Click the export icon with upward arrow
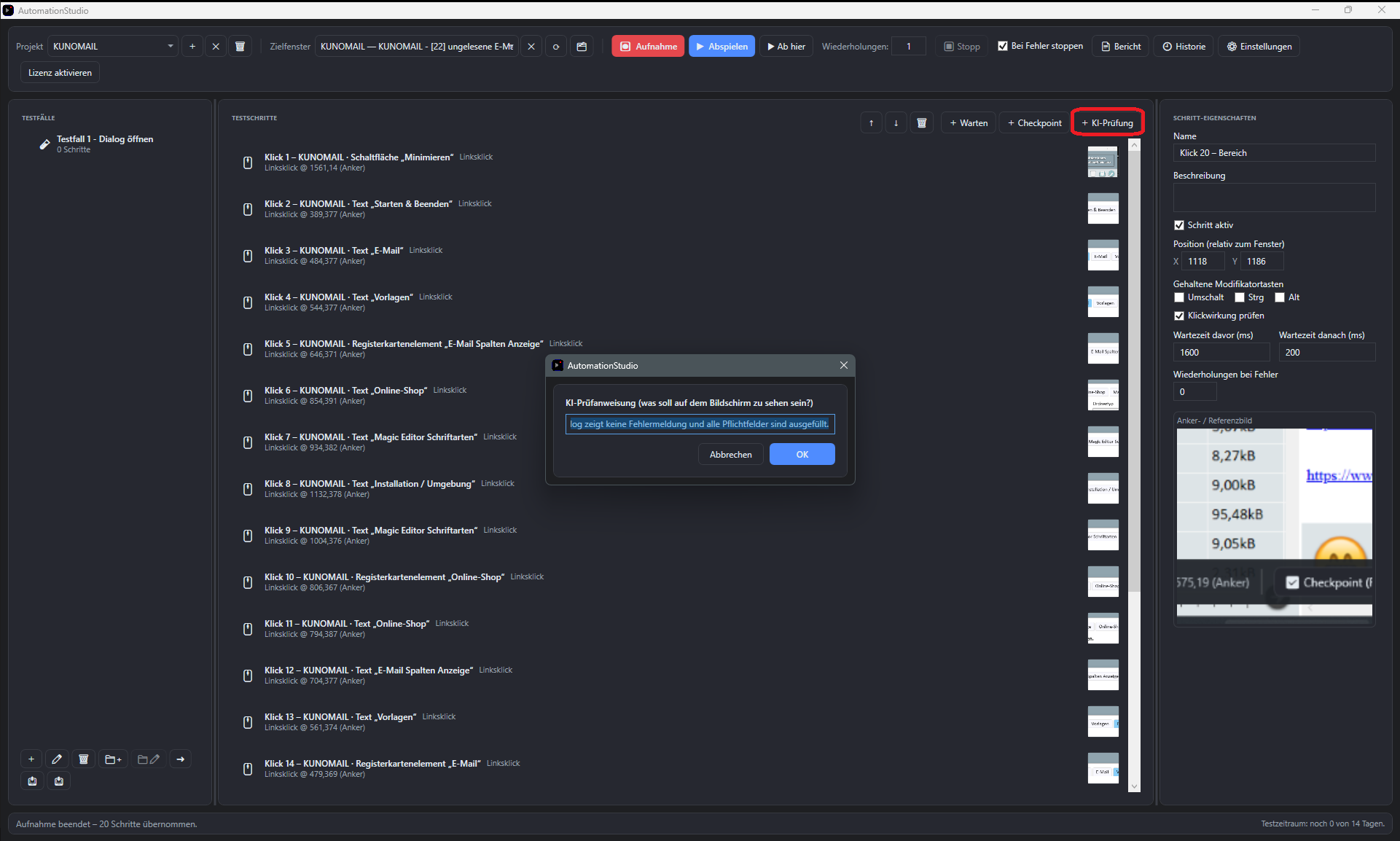The image size is (1400, 841). pos(32,781)
